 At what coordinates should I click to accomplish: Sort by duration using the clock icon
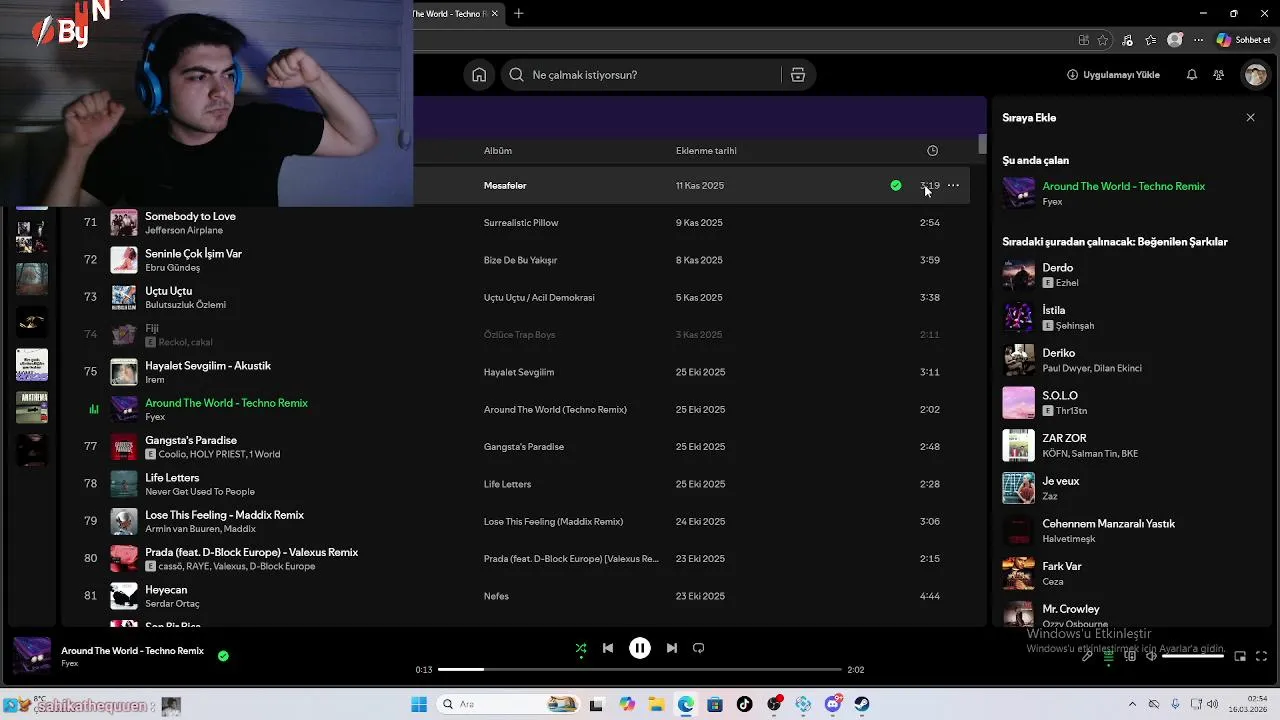coord(932,151)
